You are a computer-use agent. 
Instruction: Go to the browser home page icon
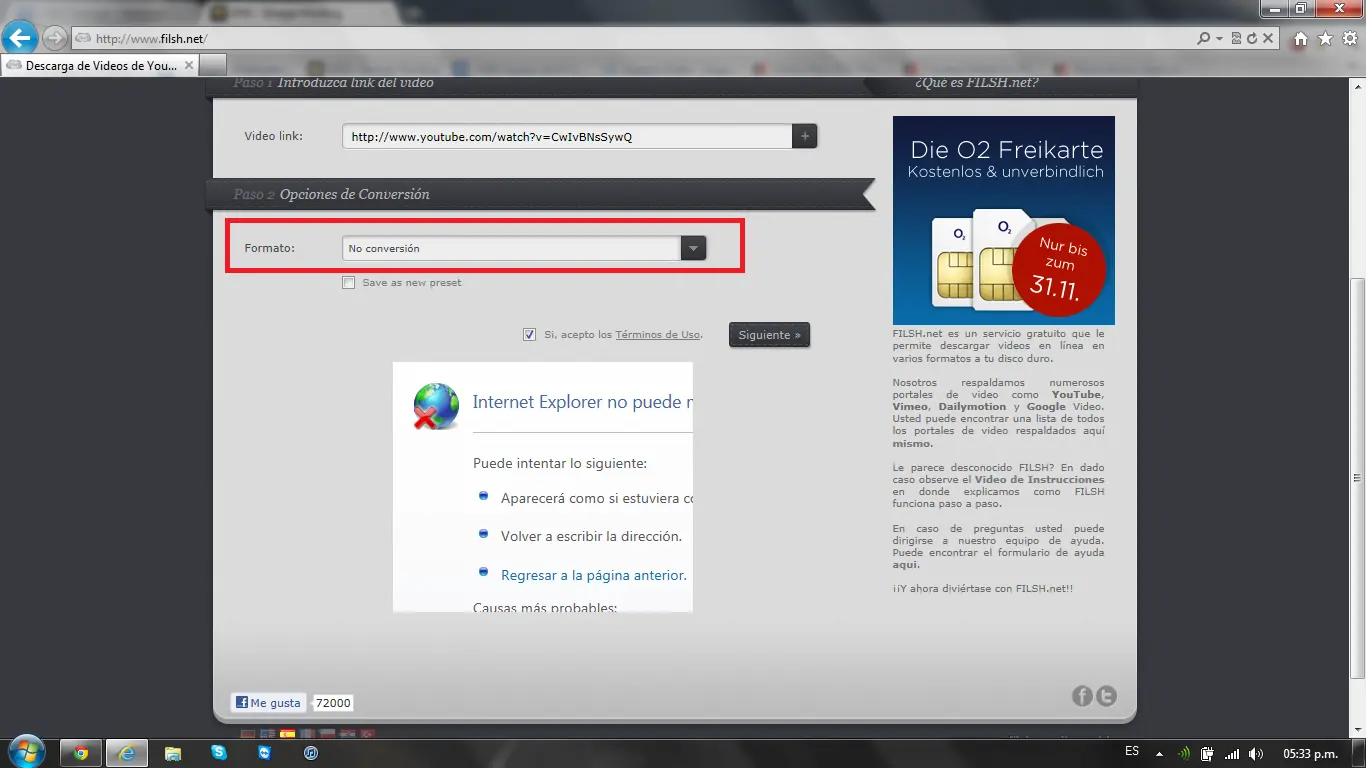click(x=1301, y=39)
